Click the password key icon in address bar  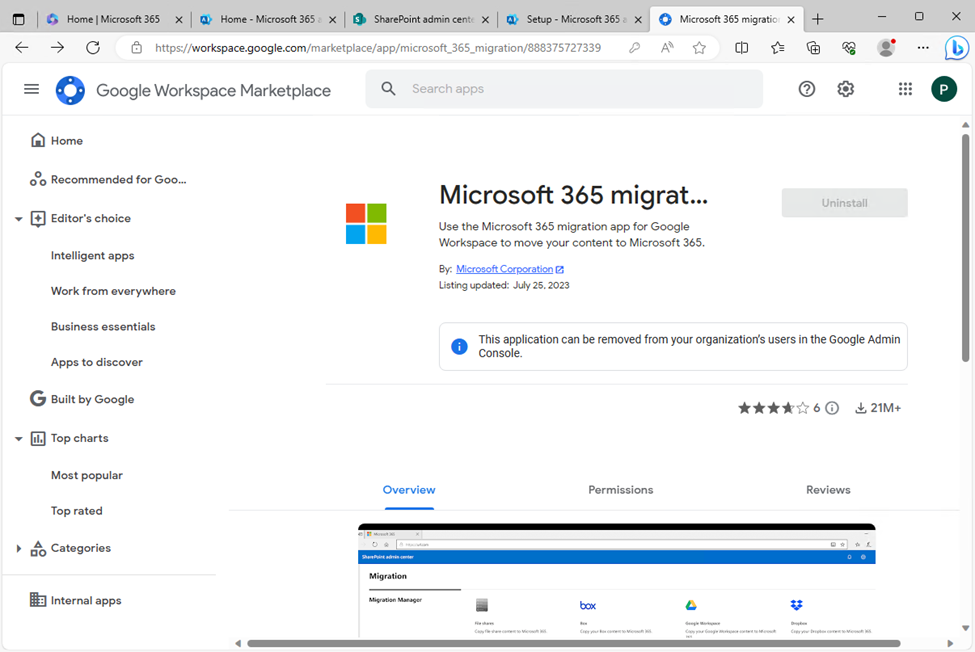tap(634, 48)
